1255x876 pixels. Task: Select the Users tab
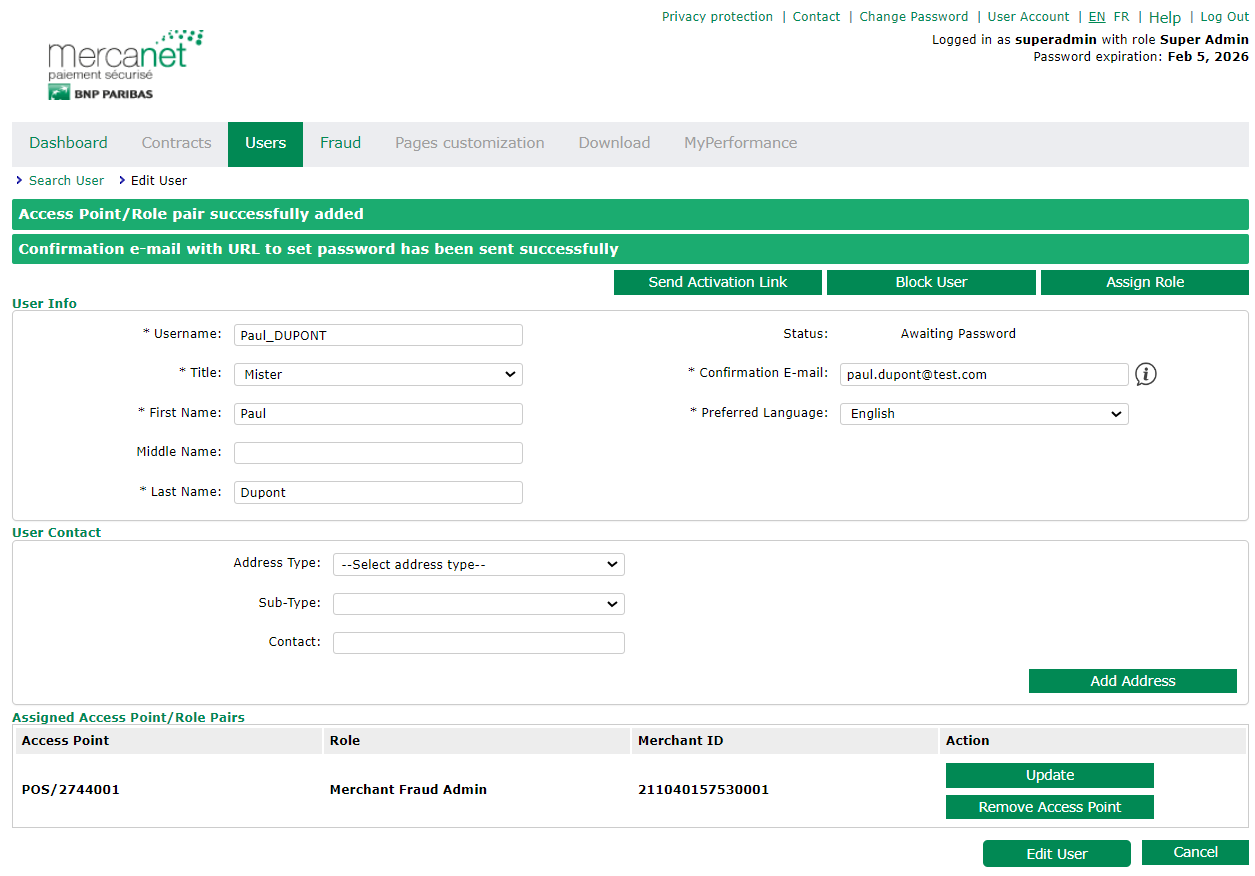[x=265, y=143]
